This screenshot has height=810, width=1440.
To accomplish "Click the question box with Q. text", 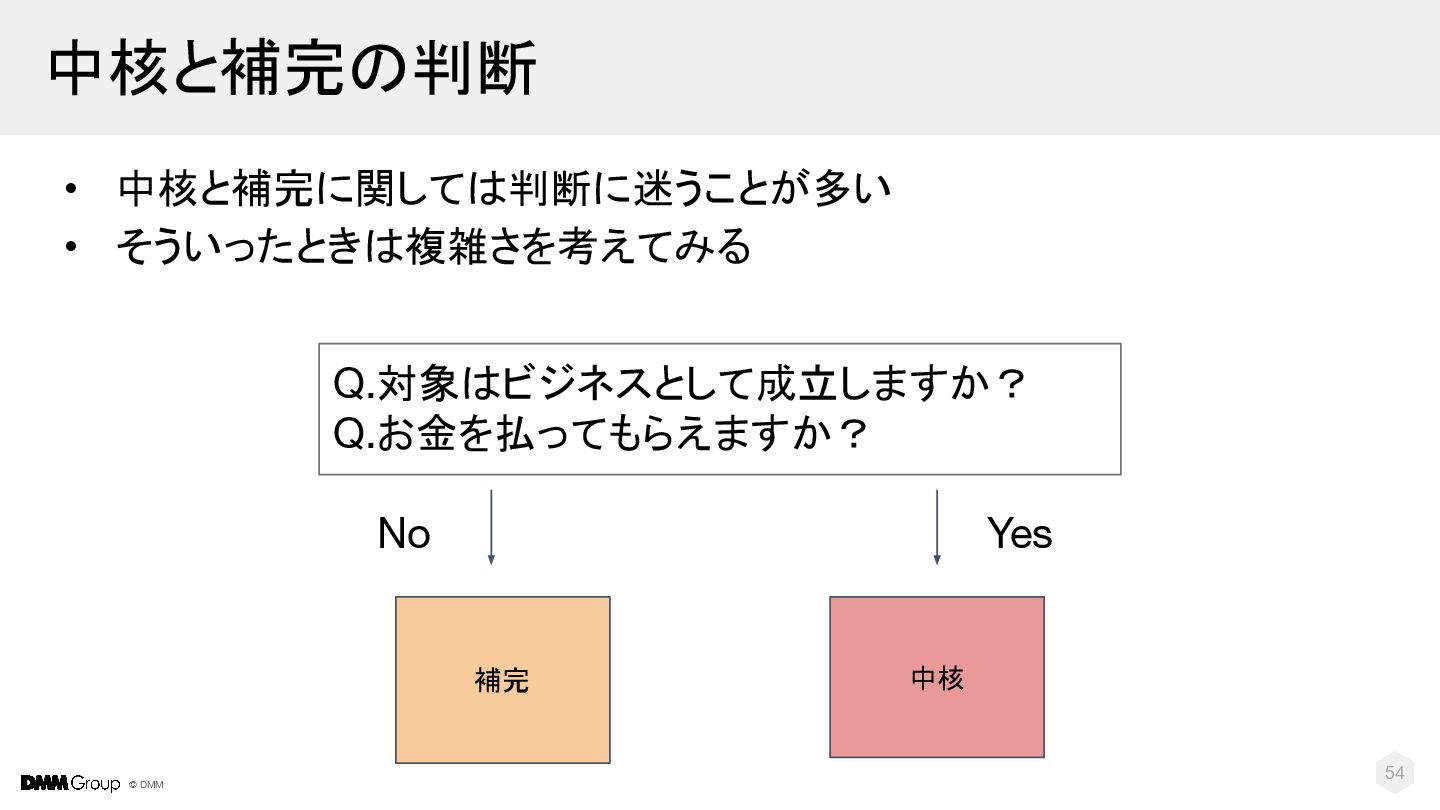I will point(720,409).
